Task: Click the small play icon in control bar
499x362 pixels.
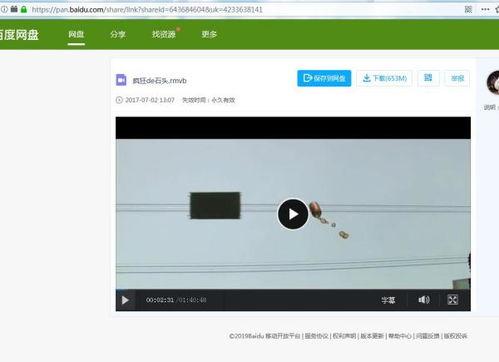Action: 125,300
